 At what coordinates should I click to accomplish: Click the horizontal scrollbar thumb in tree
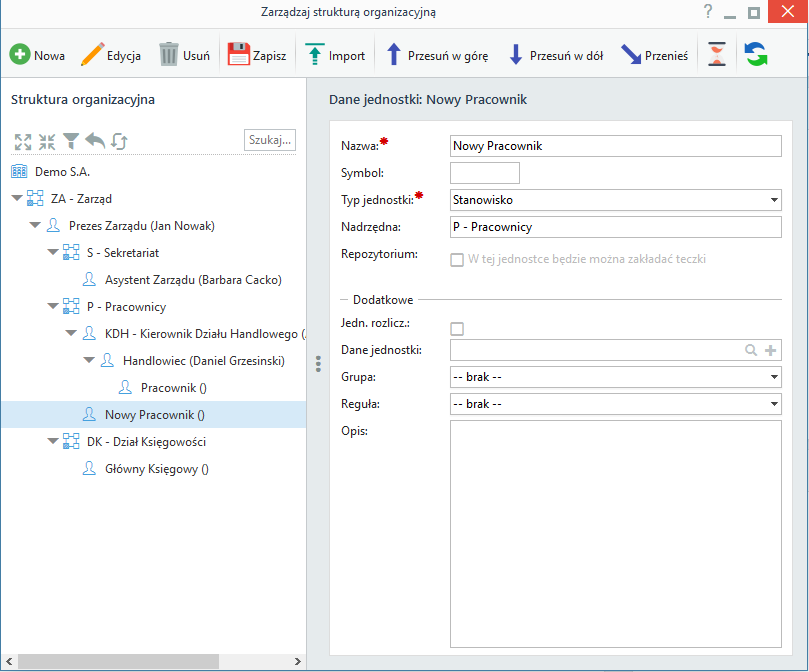pos(119,661)
